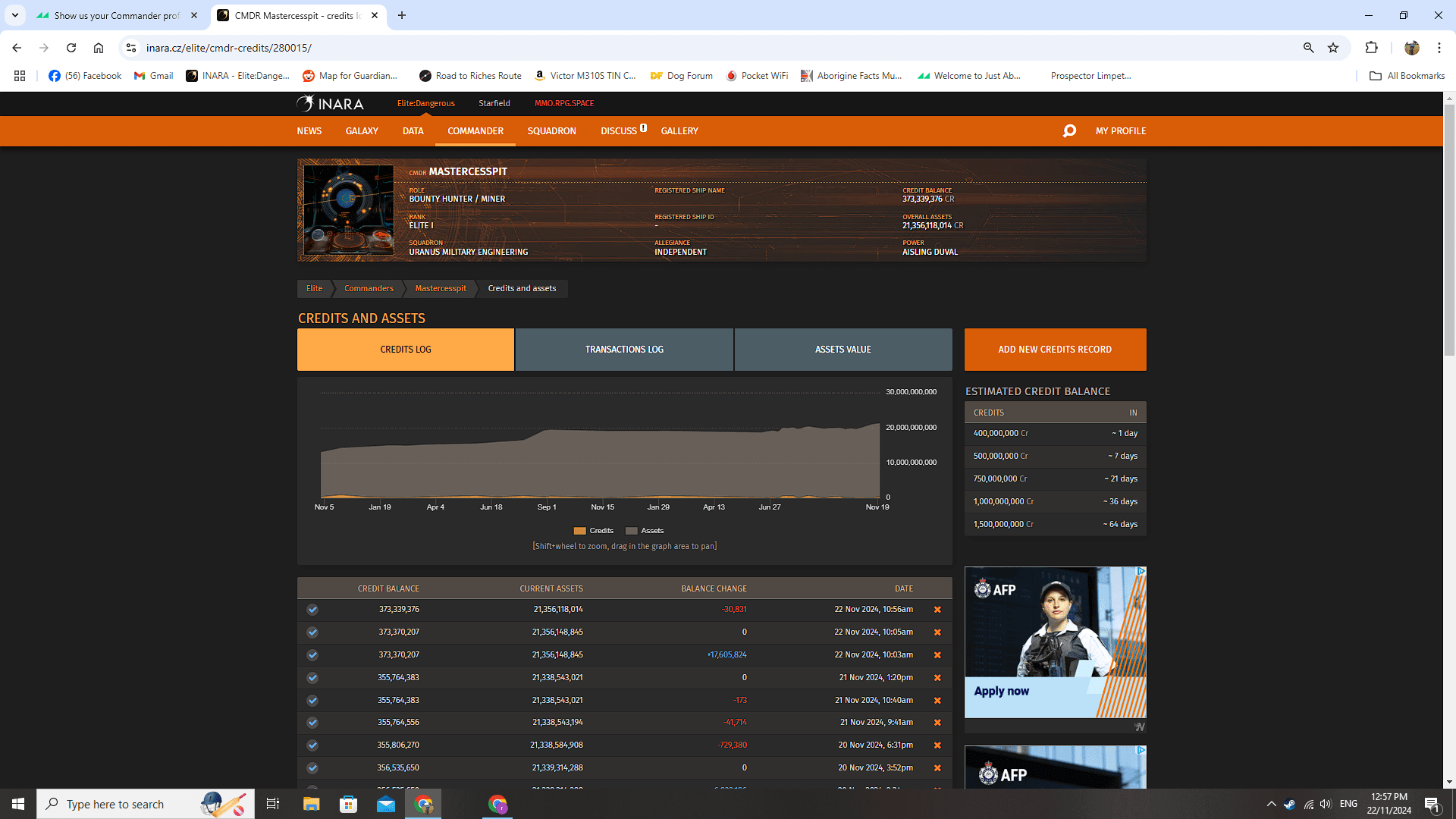Bookmark this page with the star icon
The height and width of the screenshot is (819, 1456).
tap(1333, 48)
